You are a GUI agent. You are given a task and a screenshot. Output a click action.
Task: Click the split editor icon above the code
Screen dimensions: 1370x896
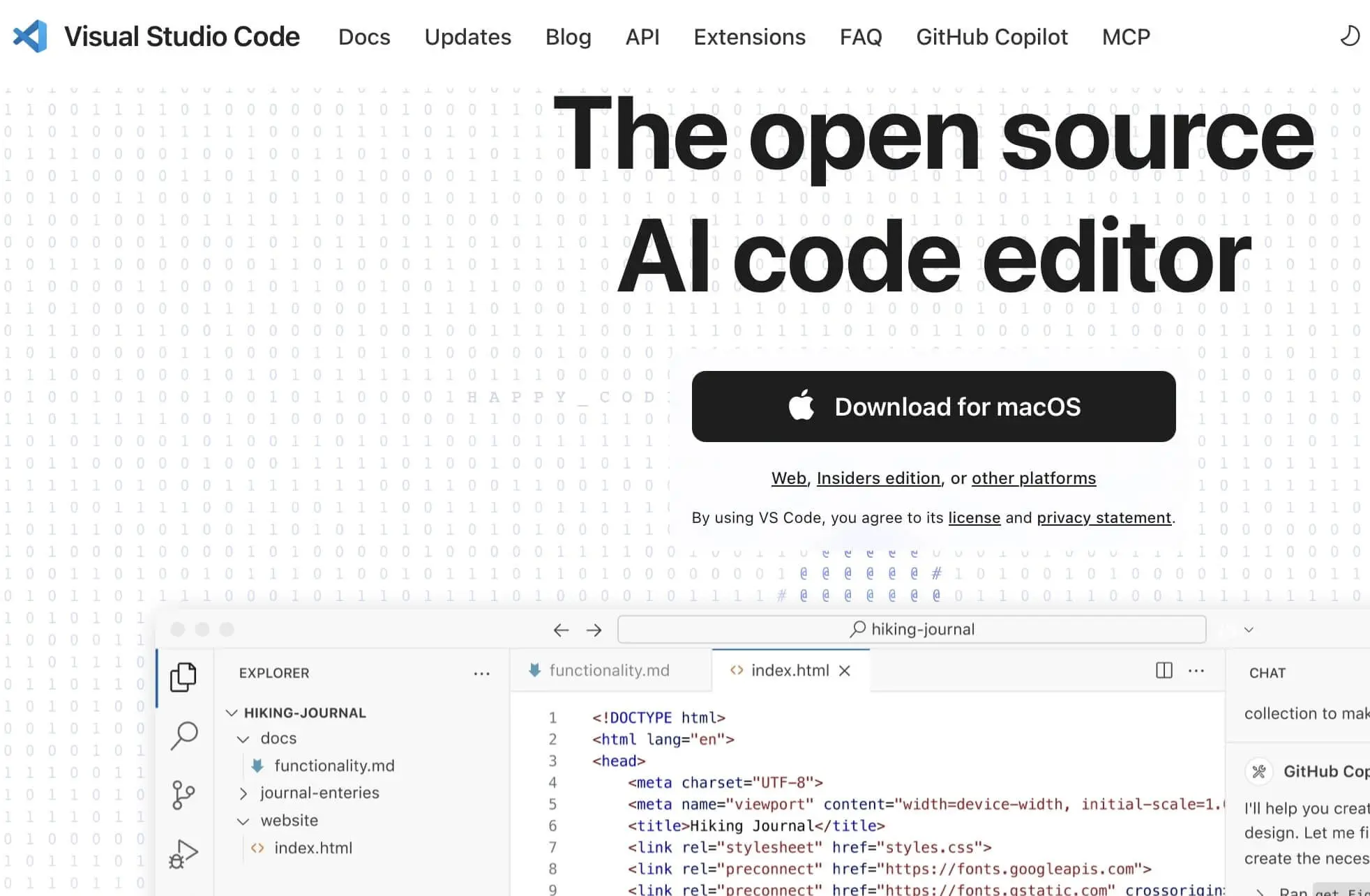coord(1163,670)
